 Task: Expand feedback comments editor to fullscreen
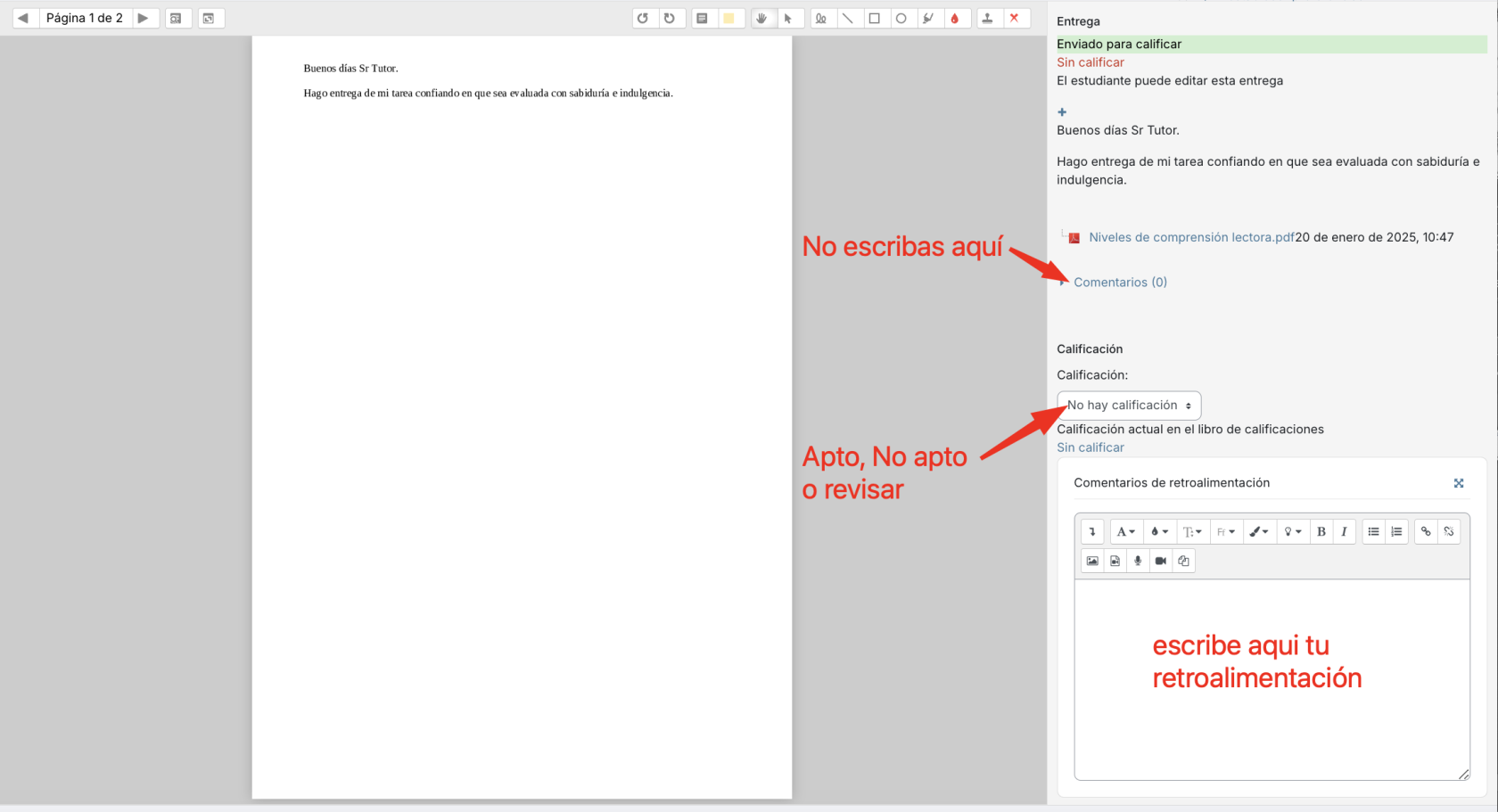point(1459,483)
